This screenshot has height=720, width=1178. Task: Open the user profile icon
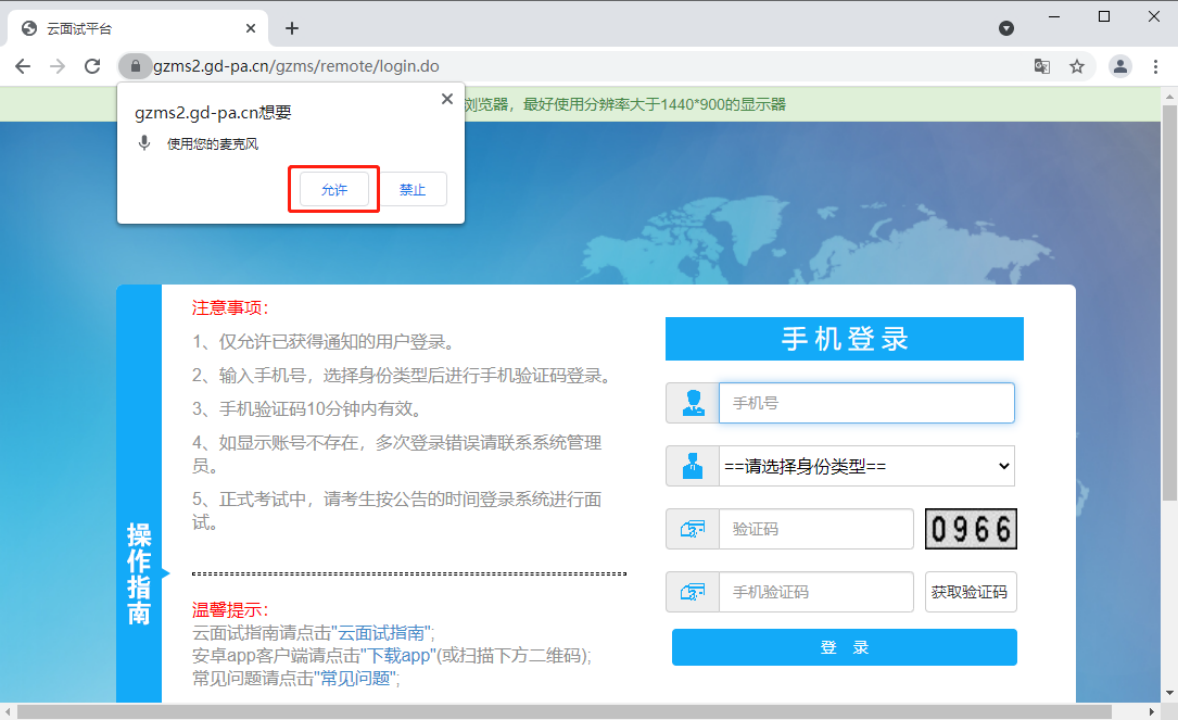coord(1119,66)
